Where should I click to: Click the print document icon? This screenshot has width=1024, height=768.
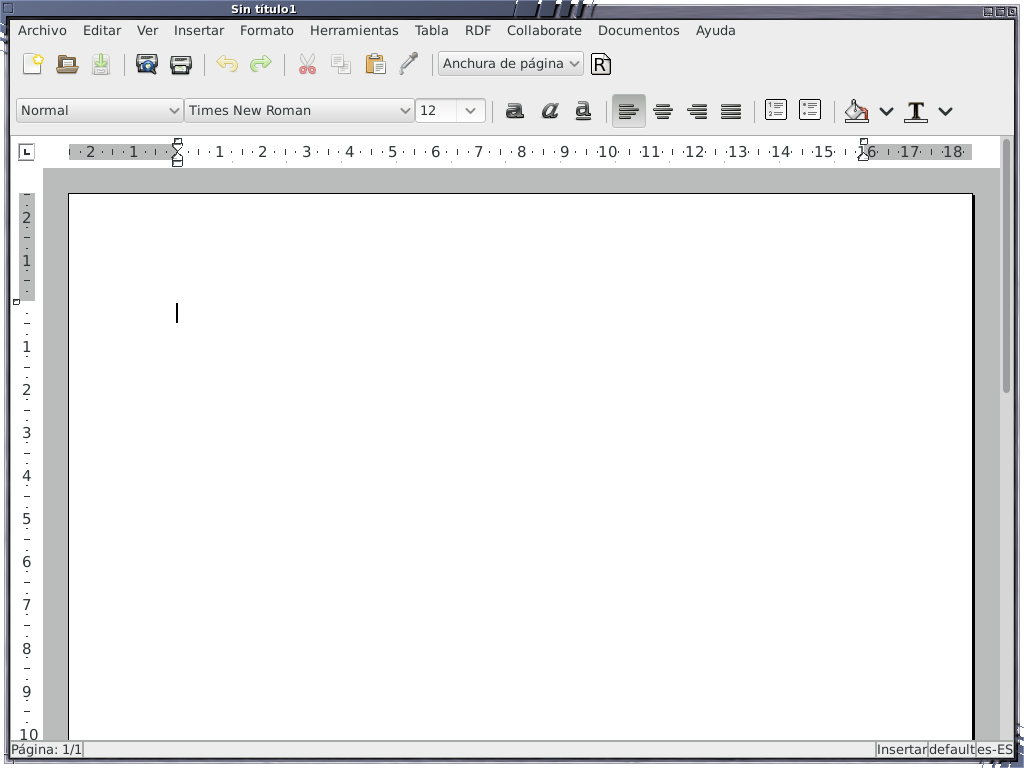pos(181,65)
